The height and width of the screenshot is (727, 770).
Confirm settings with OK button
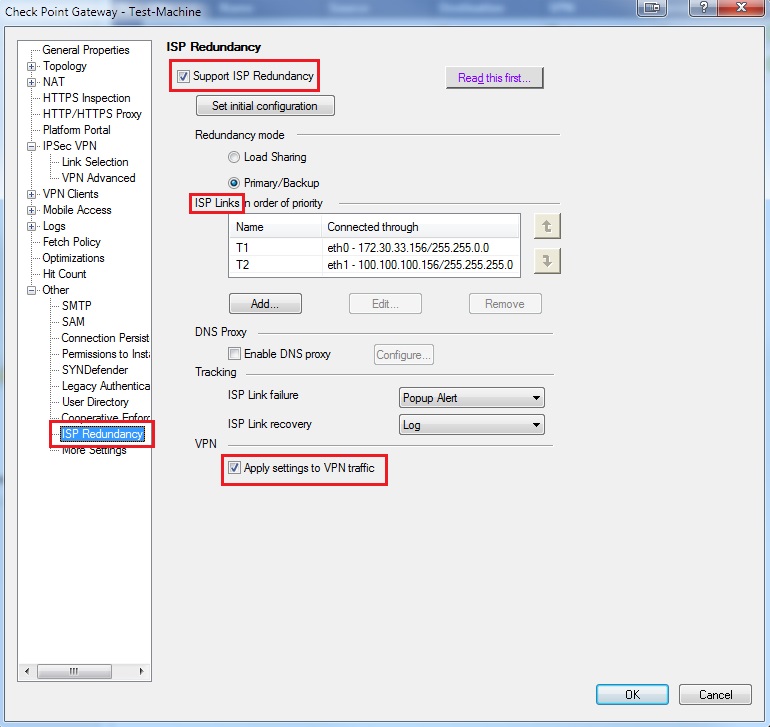[632, 695]
